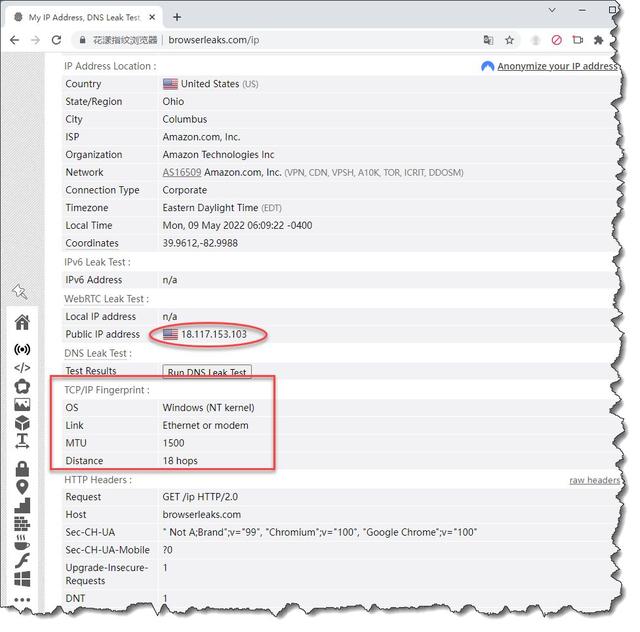Click the Sec-CH-UA header value
This screenshot has height=632, width=640.
[320, 532]
